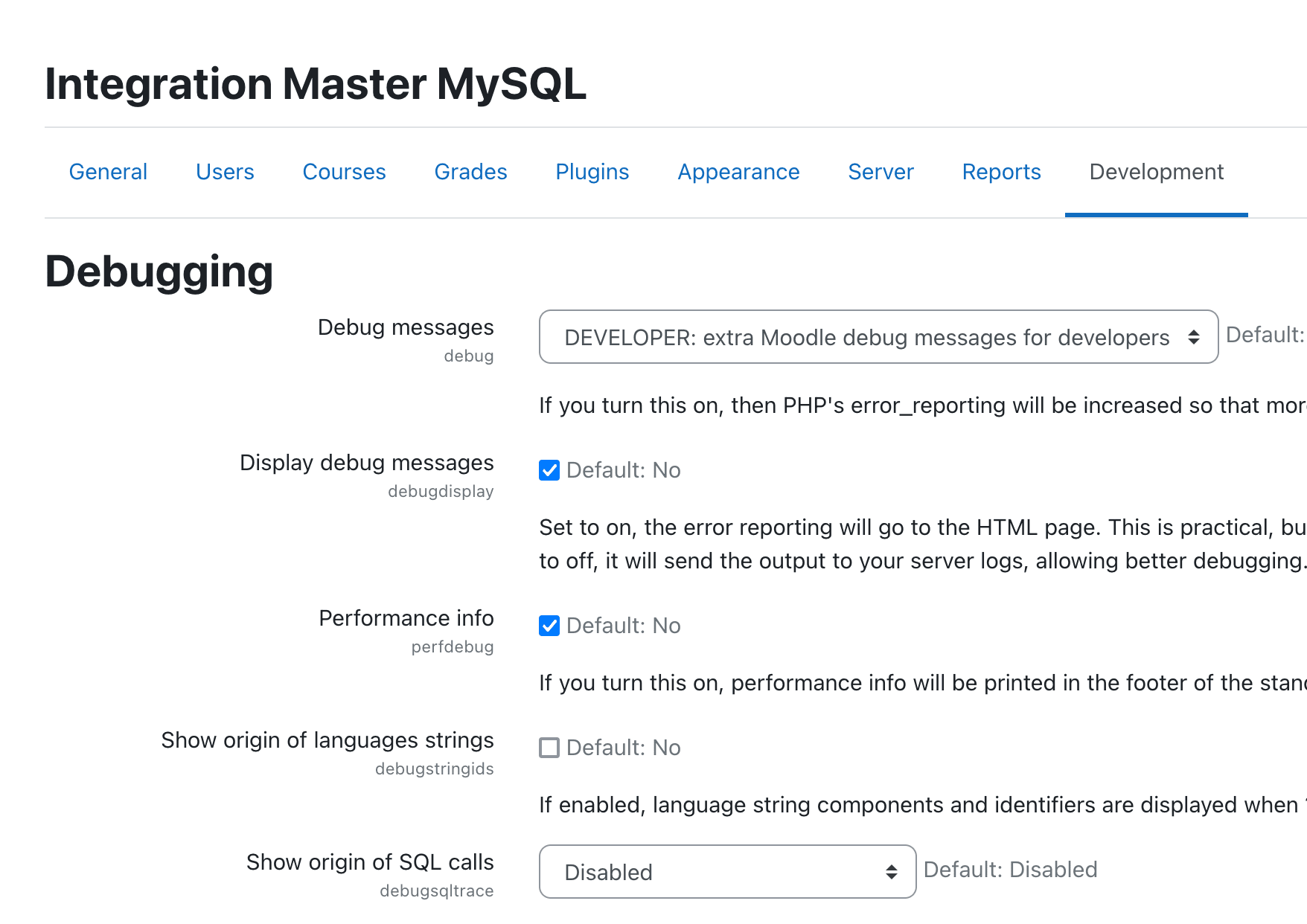
Task: Uncheck Display debug messages checkbox
Action: click(x=549, y=470)
